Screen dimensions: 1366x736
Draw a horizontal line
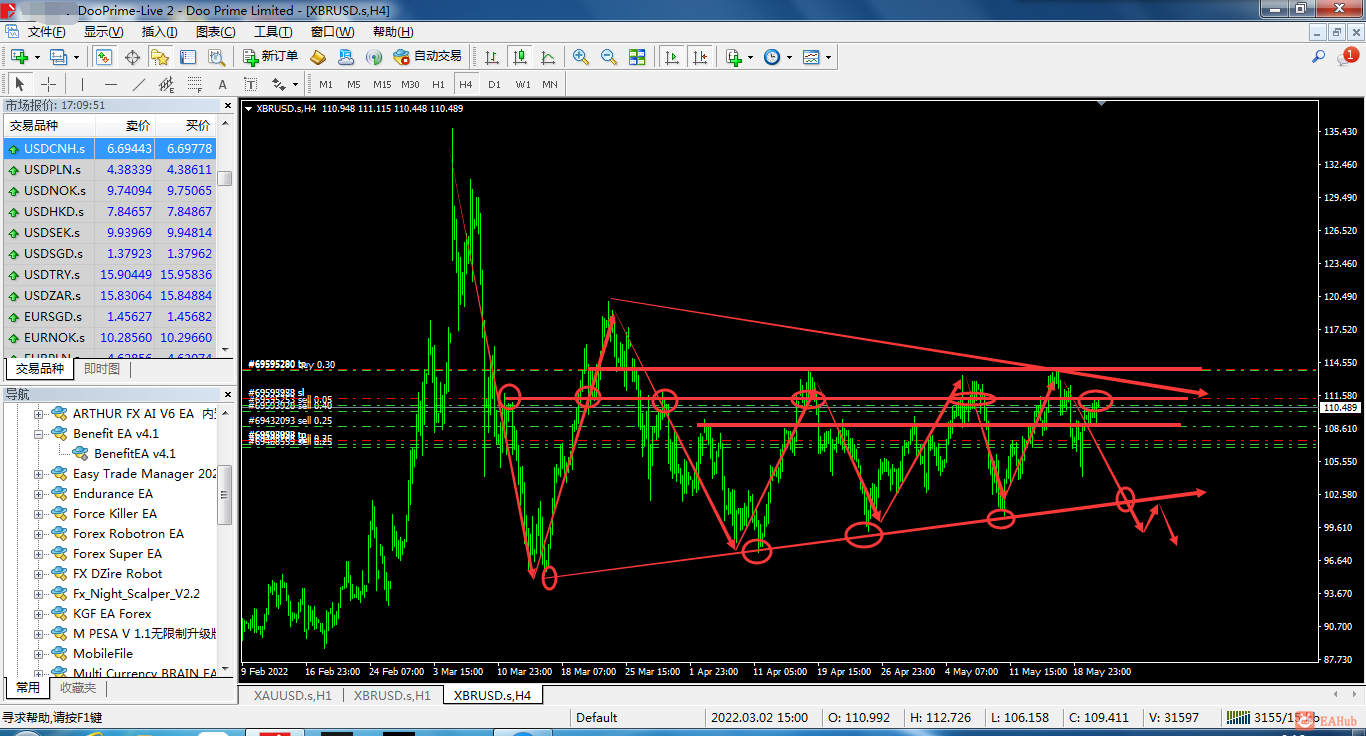pyautogui.click(x=111, y=84)
